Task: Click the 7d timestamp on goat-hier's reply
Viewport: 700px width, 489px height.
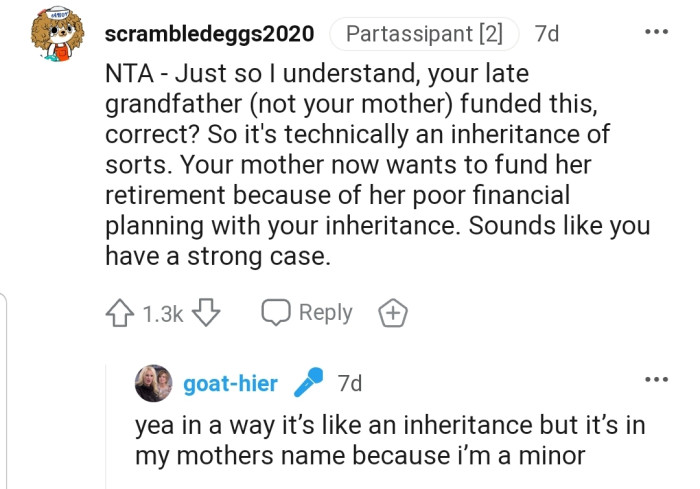Action: 350,383
